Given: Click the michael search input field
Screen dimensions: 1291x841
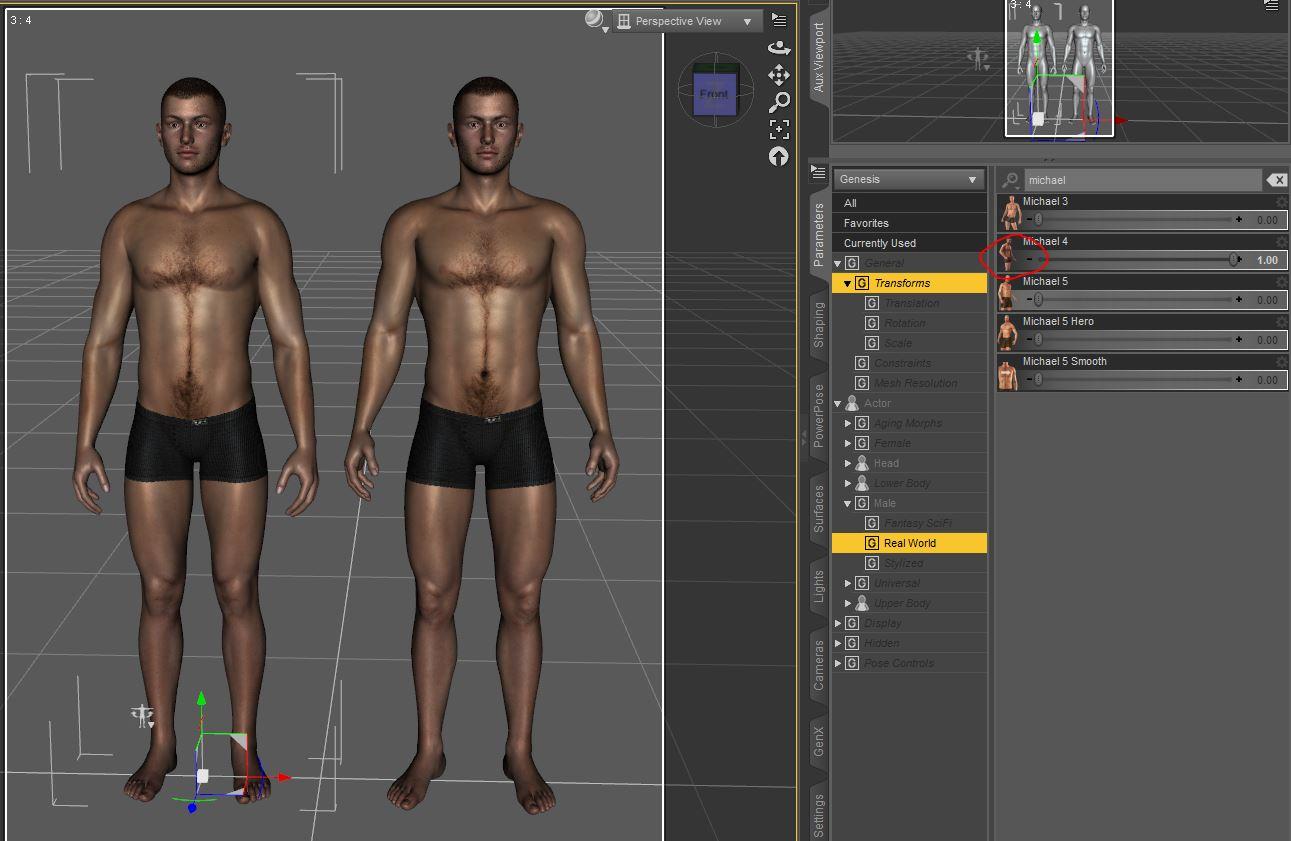Looking at the screenshot, I should [x=1142, y=180].
